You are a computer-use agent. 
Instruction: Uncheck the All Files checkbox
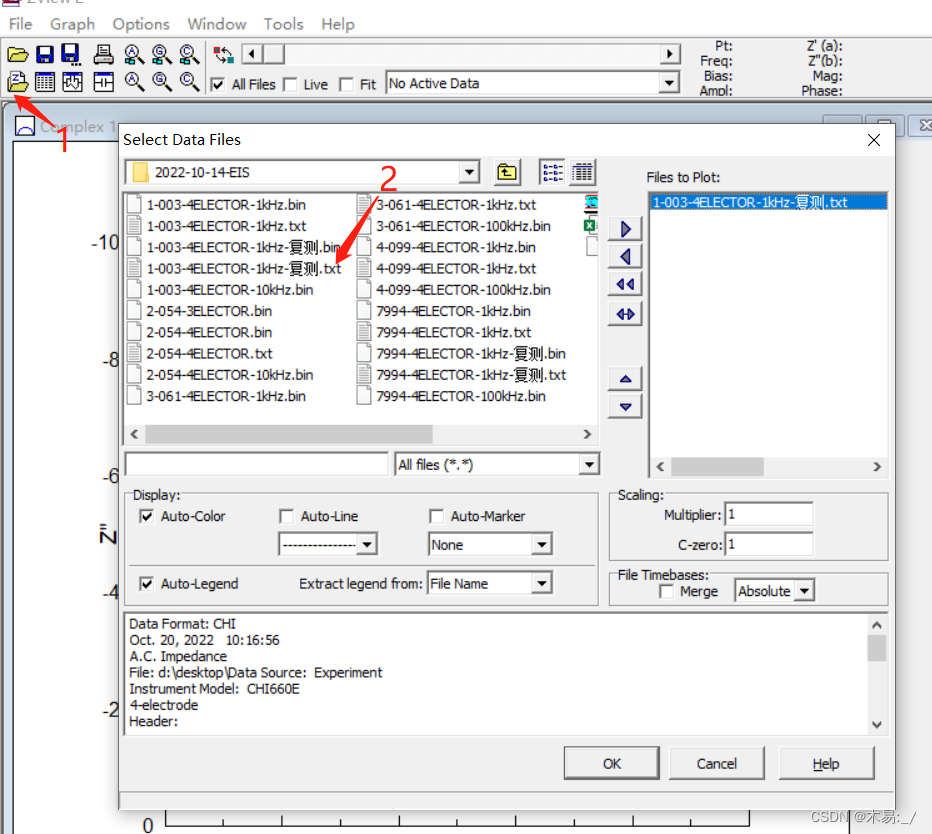point(218,85)
